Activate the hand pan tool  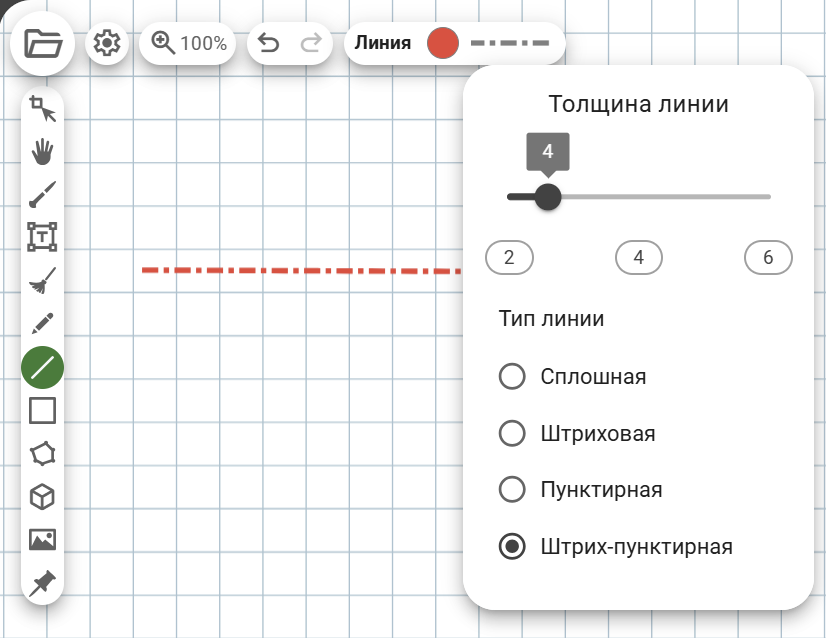(x=42, y=151)
